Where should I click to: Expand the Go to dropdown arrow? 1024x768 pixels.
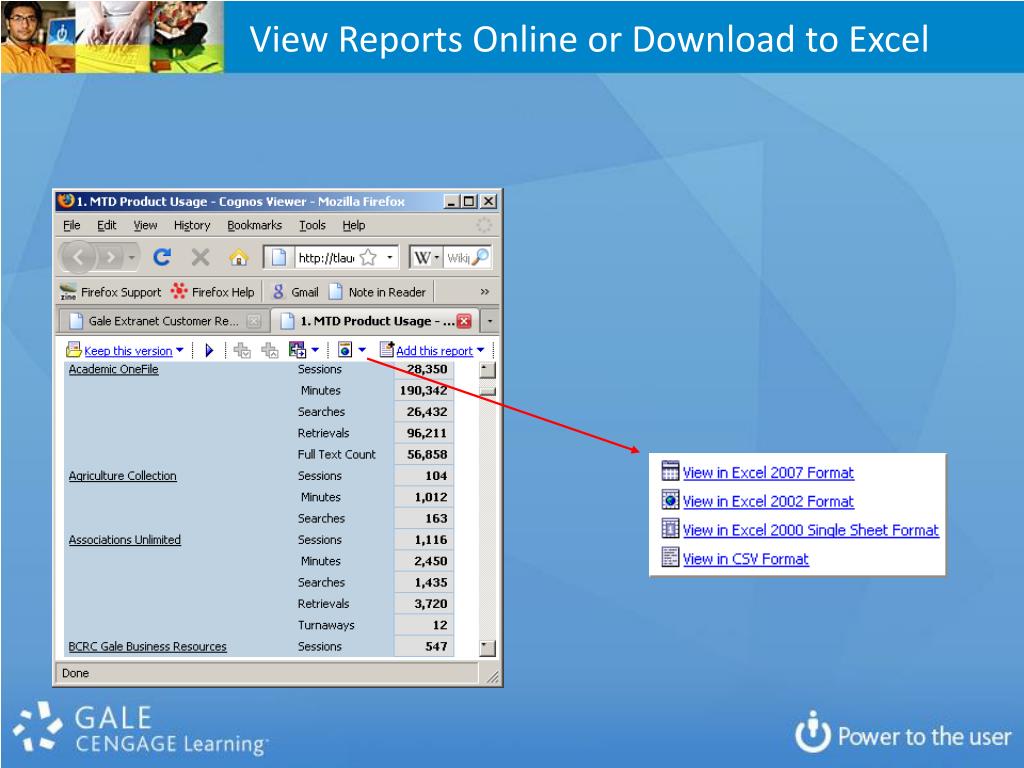(315, 350)
